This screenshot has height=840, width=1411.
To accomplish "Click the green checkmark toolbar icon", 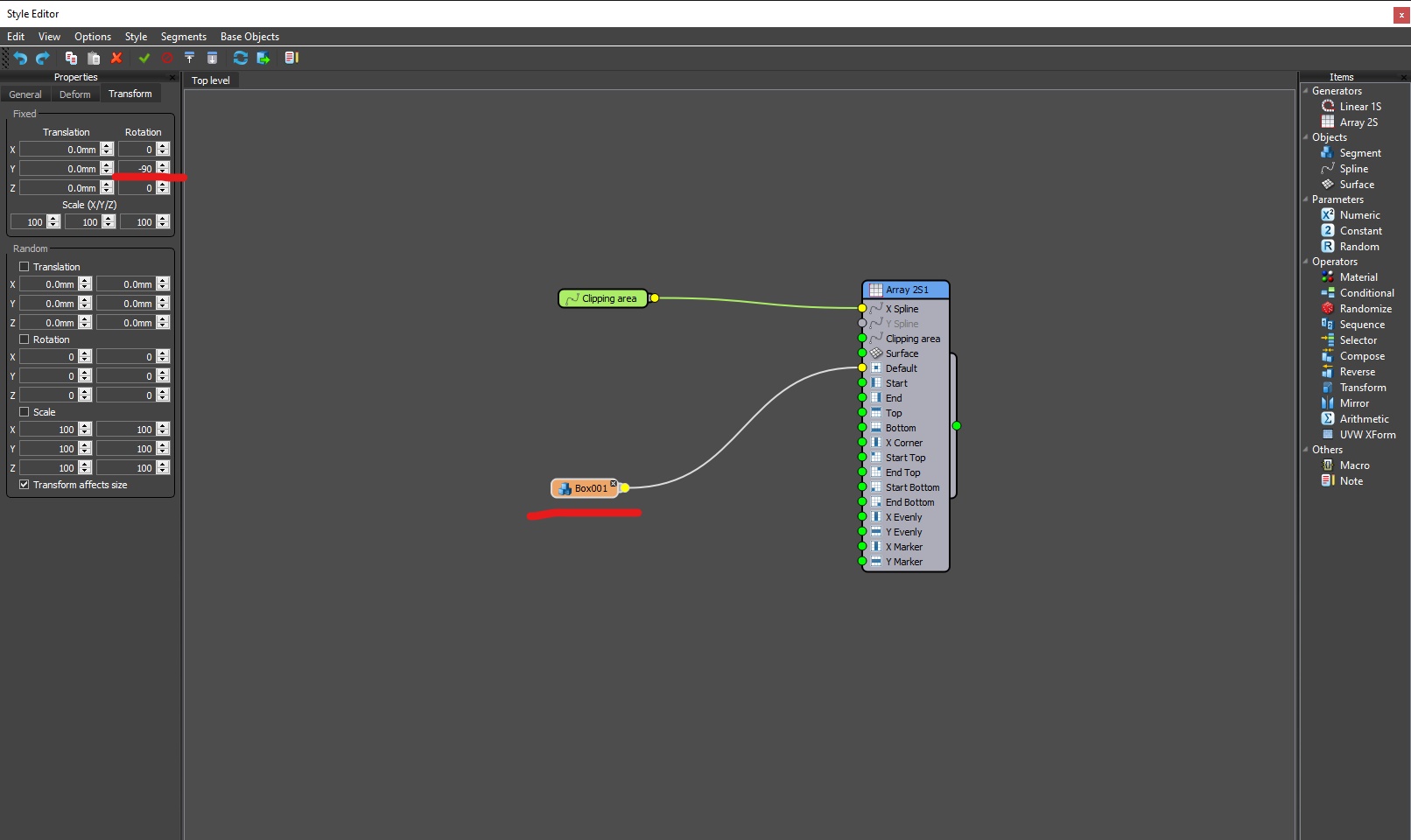I will pos(144,58).
